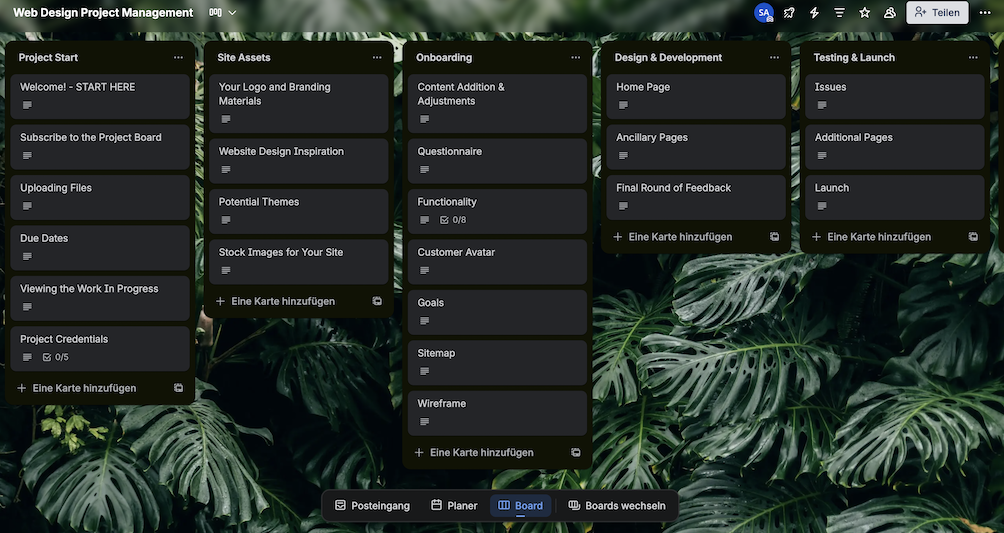This screenshot has height=533, width=1004.
Task: Open the Viewing the Work In Progress card
Action: 100,299
